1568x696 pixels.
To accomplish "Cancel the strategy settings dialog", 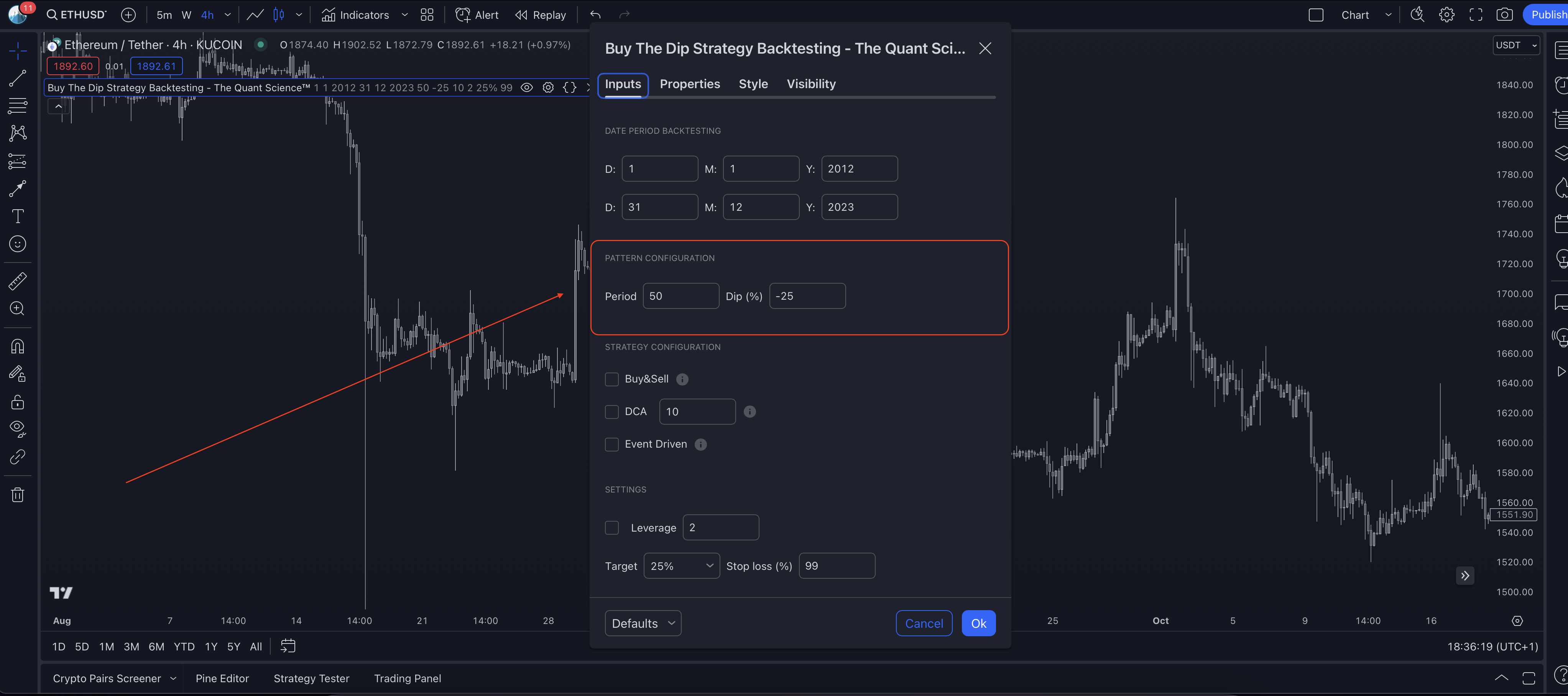I will tap(924, 623).
